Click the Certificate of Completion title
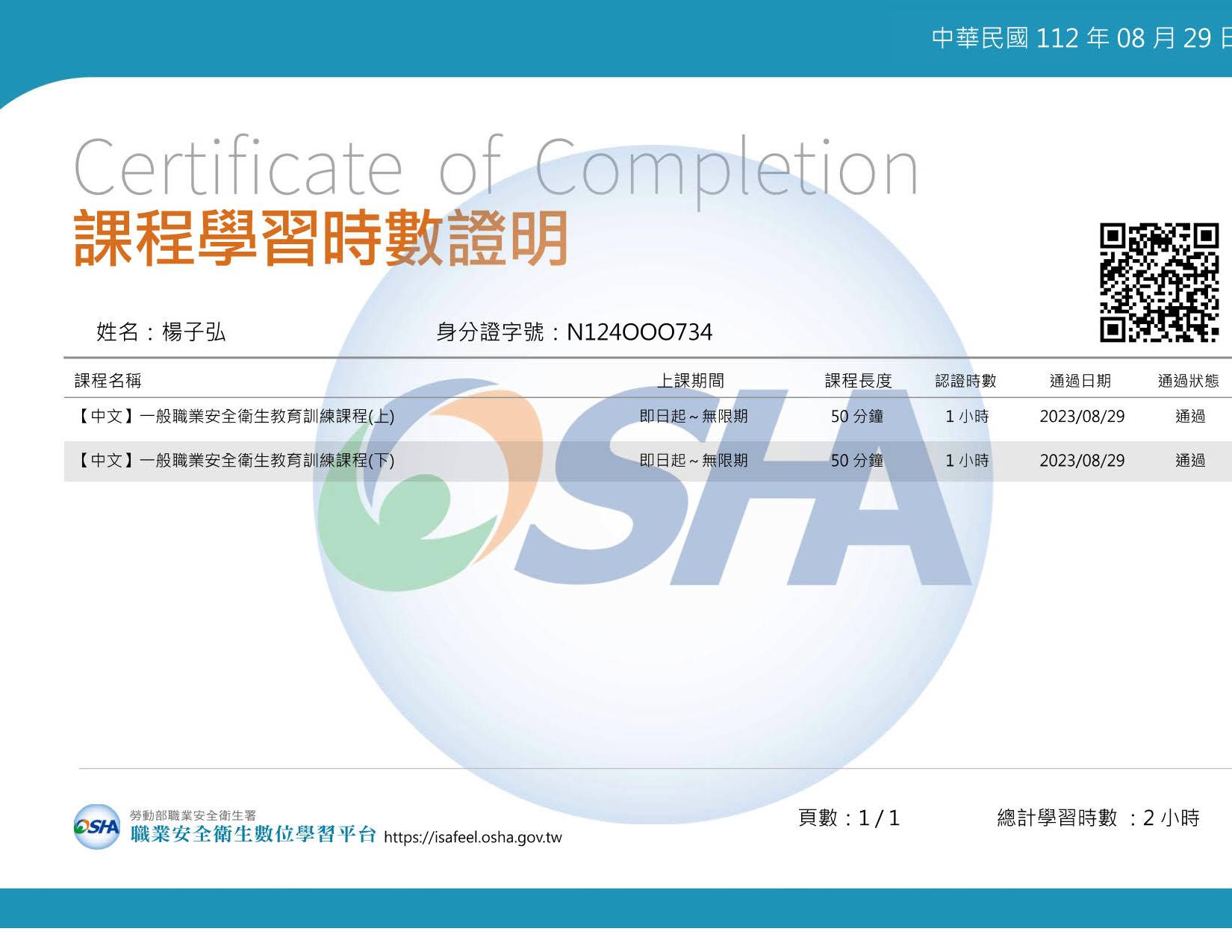This screenshot has width=1232, height=952. 496,168
